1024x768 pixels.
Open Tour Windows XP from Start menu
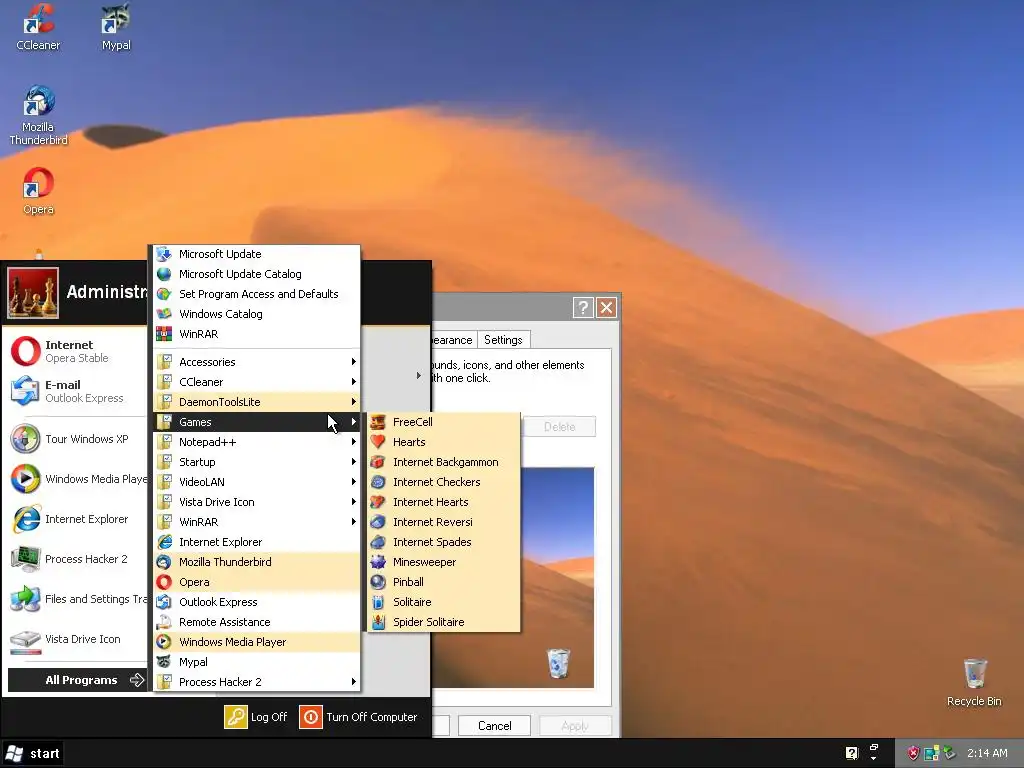coord(77,439)
